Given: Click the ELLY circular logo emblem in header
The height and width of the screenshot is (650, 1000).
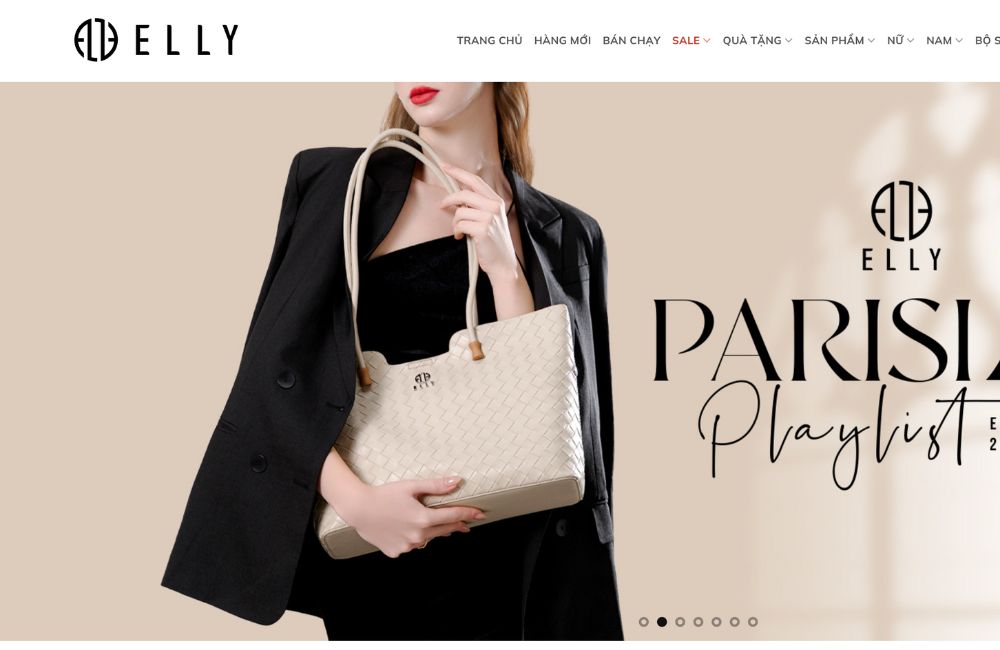Looking at the screenshot, I should pyautogui.click(x=96, y=40).
